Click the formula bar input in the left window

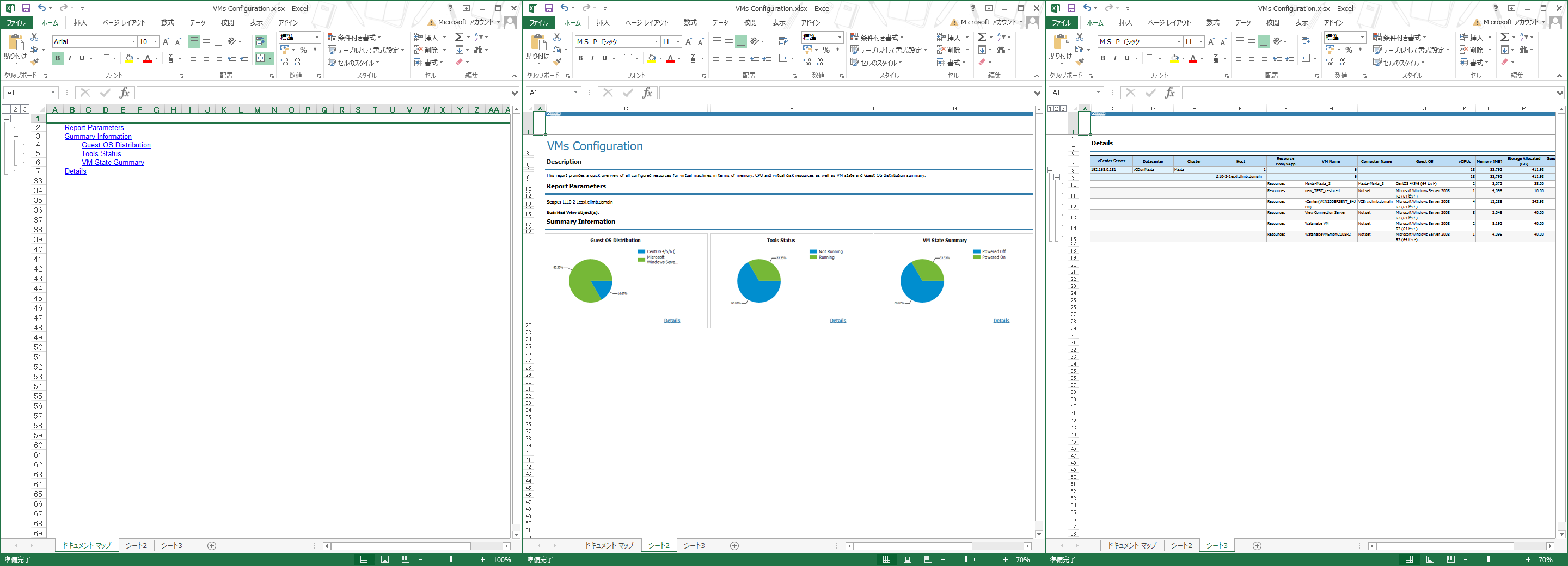324,93
